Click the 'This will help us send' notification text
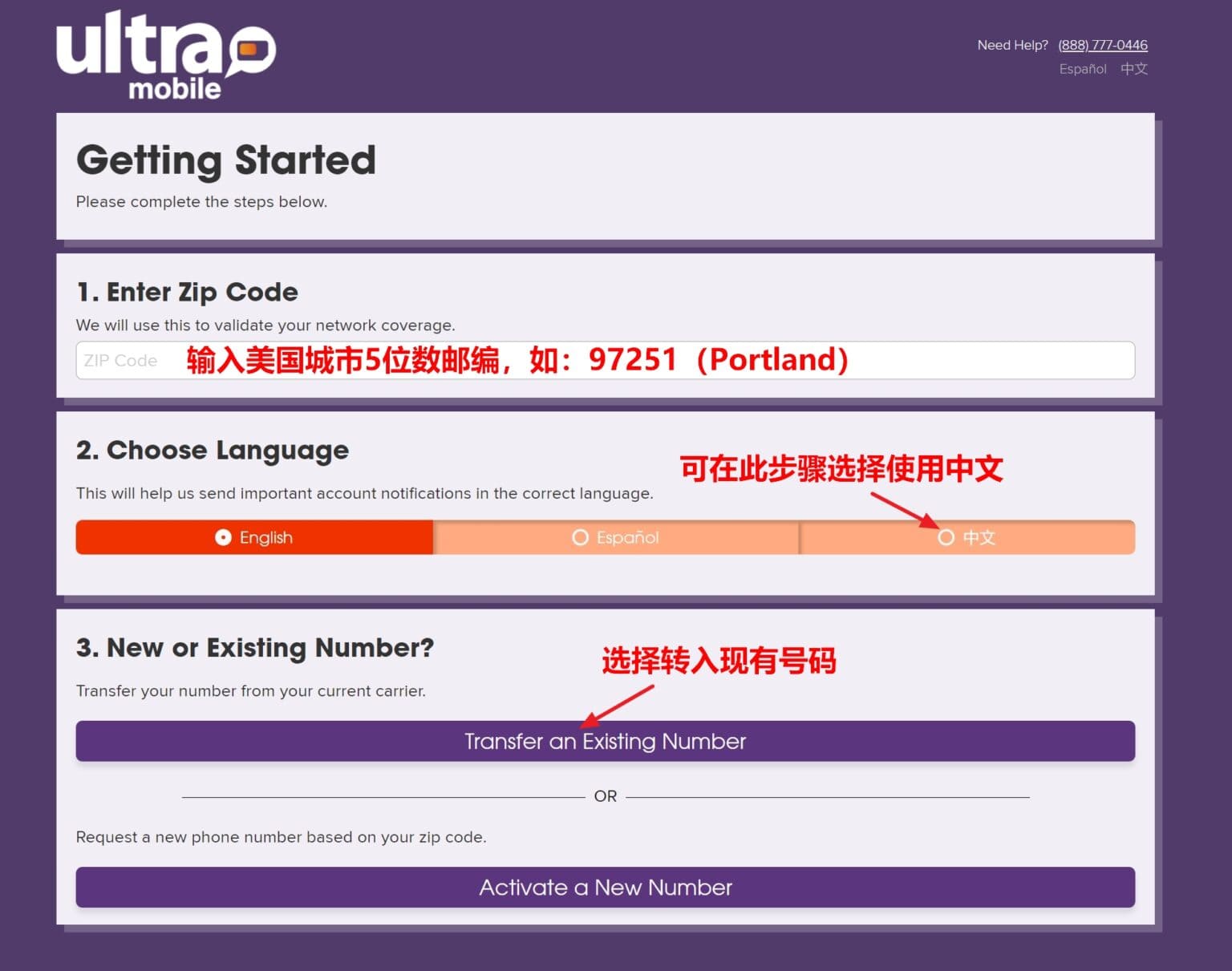This screenshot has width=1232, height=971. [364, 493]
